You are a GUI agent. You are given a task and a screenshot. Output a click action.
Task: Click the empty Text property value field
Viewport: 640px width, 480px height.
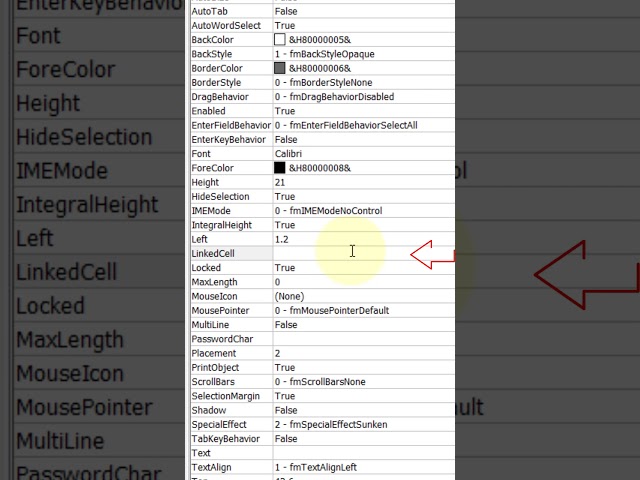pyautogui.click(x=364, y=453)
